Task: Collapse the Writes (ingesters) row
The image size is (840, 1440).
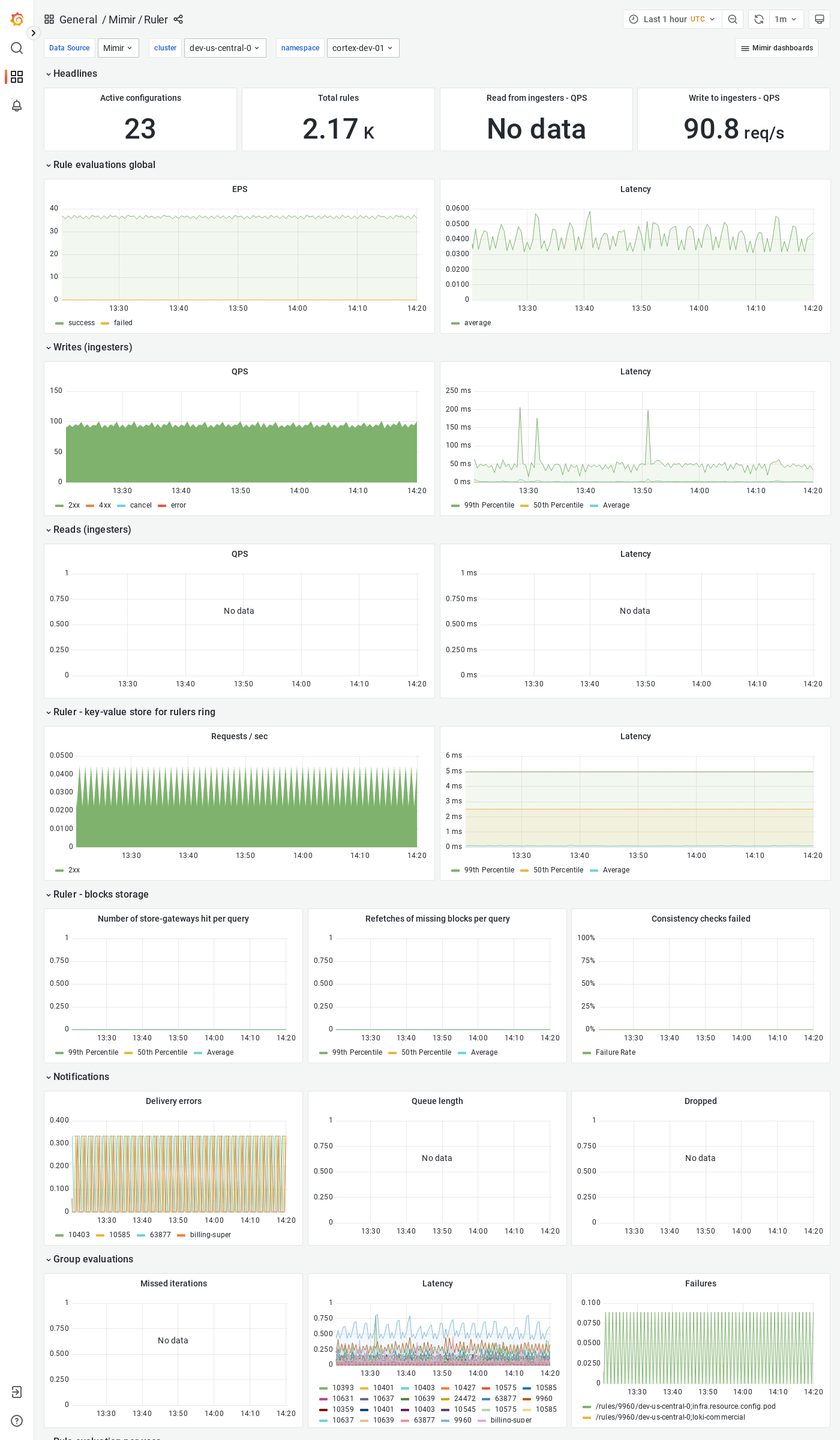Action: 89,347
